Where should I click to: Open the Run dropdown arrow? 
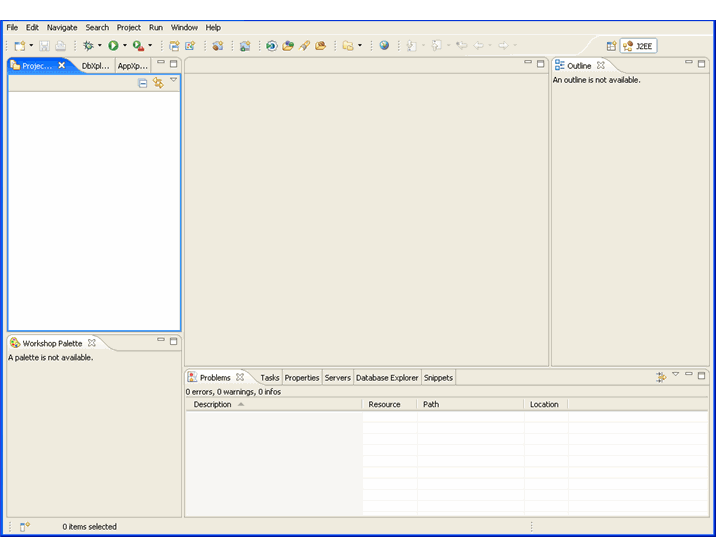125,46
